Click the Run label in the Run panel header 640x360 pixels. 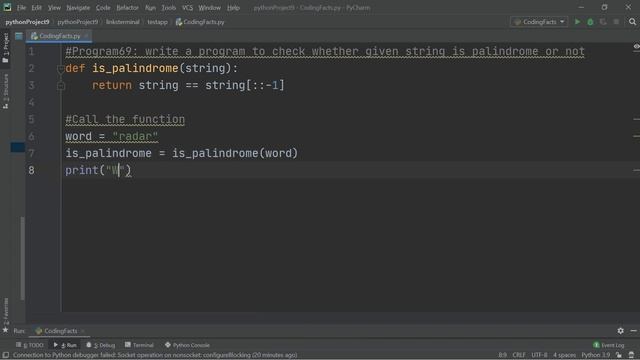(x=19, y=331)
